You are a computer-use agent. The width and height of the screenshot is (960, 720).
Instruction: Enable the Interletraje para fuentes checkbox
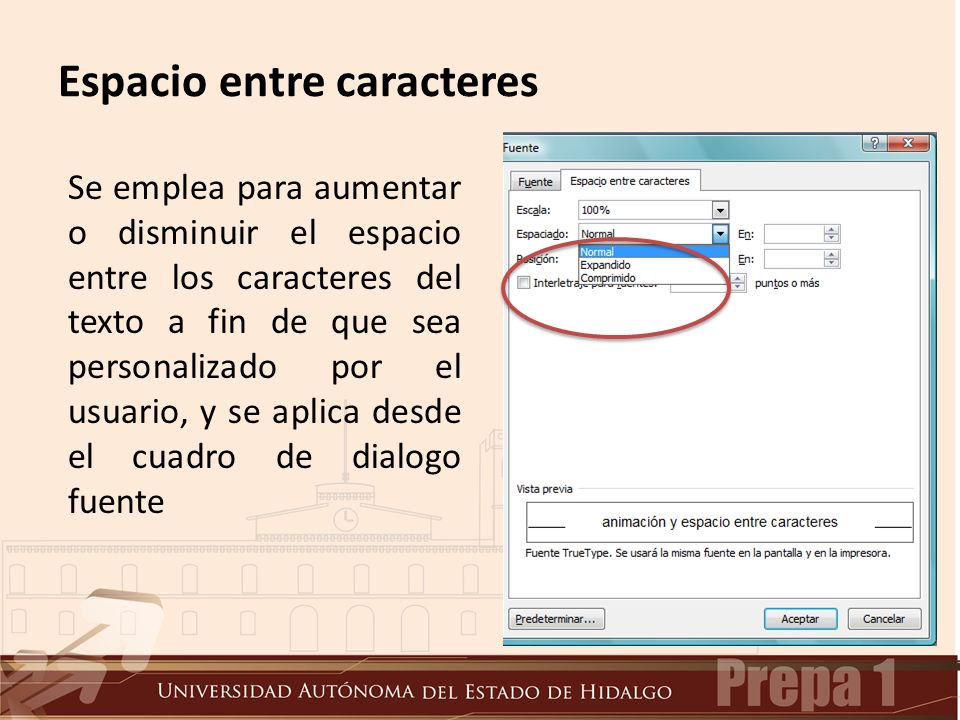tap(523, 282)
